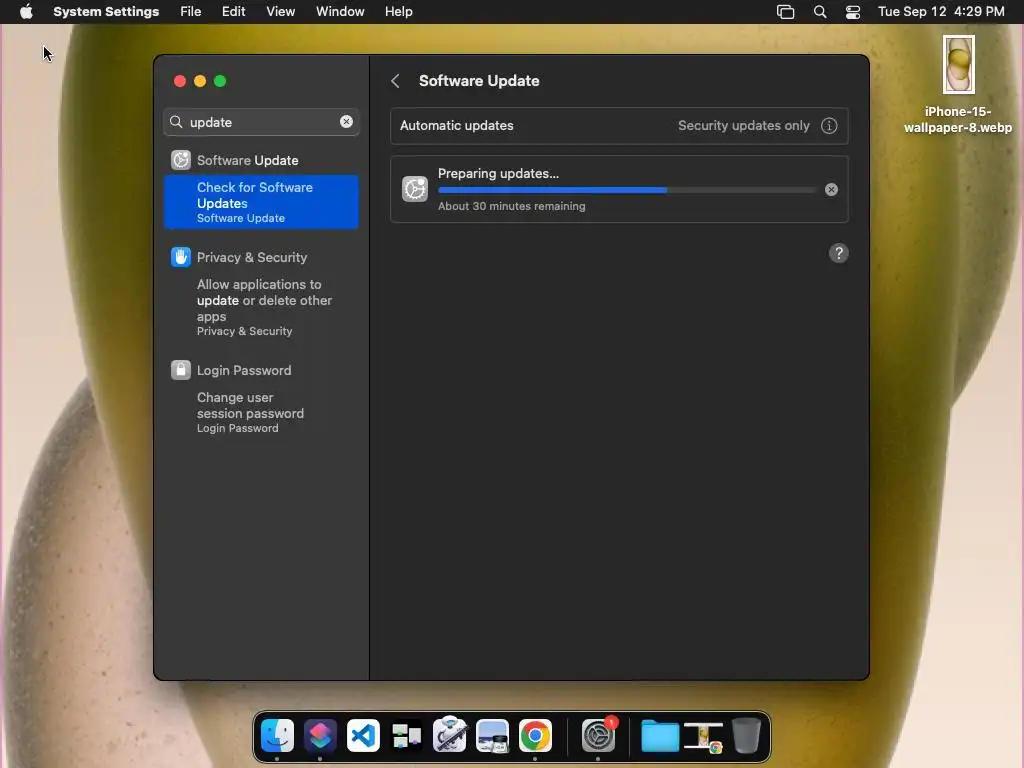Click the date and time in menu bar
The width and height of the screenshot is (1024, 768).
[x=941, y=12]
